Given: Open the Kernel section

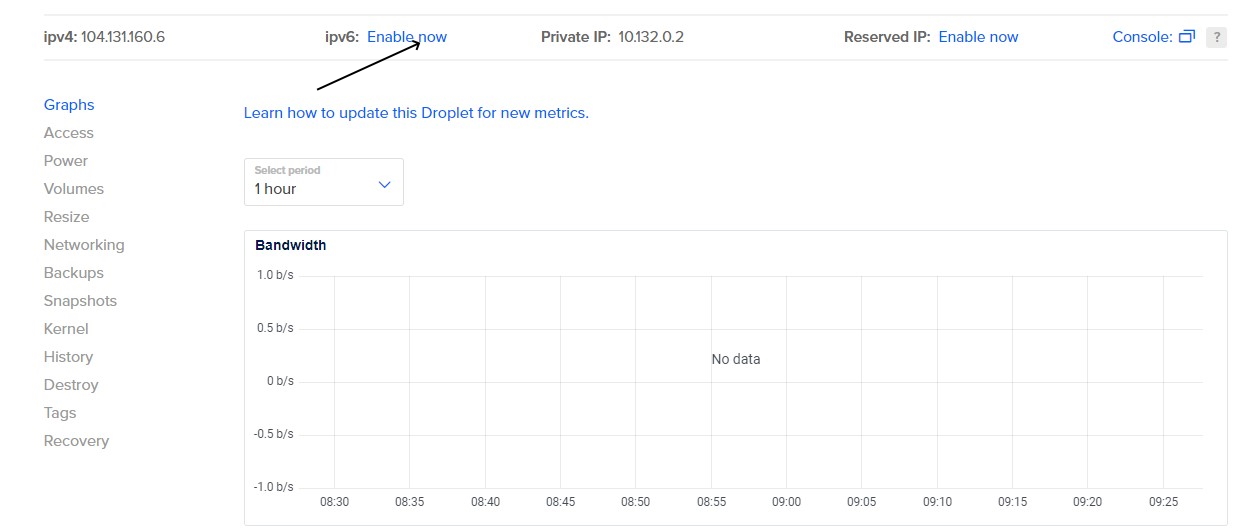Looking at the screenshot, I should (66, 329).
